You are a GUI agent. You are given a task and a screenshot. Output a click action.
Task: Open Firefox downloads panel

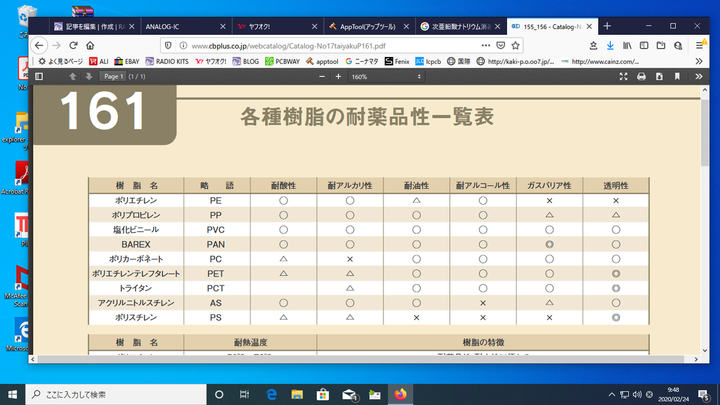tap(609, 45)
